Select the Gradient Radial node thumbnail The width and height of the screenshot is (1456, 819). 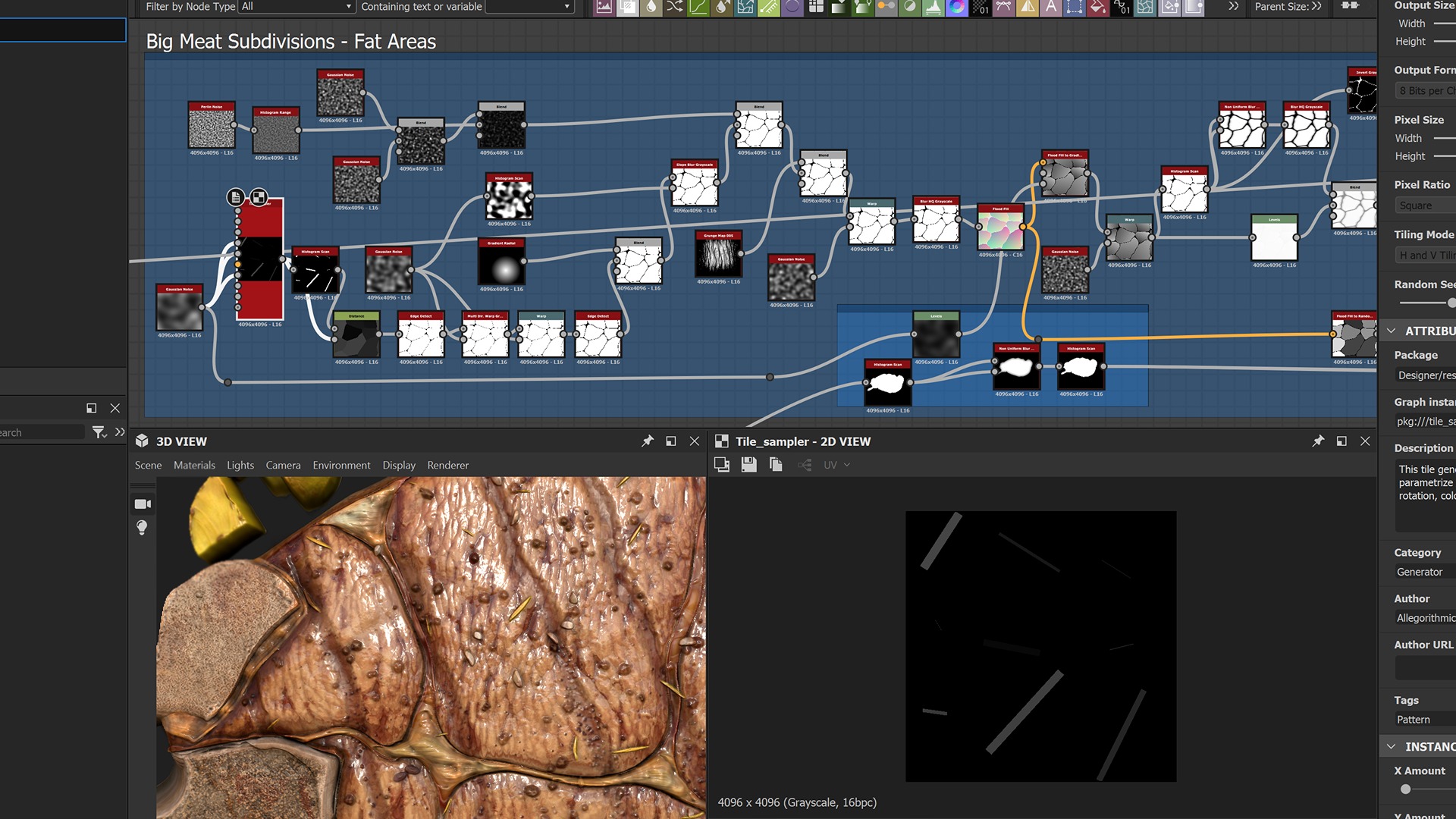coord(501,265)
